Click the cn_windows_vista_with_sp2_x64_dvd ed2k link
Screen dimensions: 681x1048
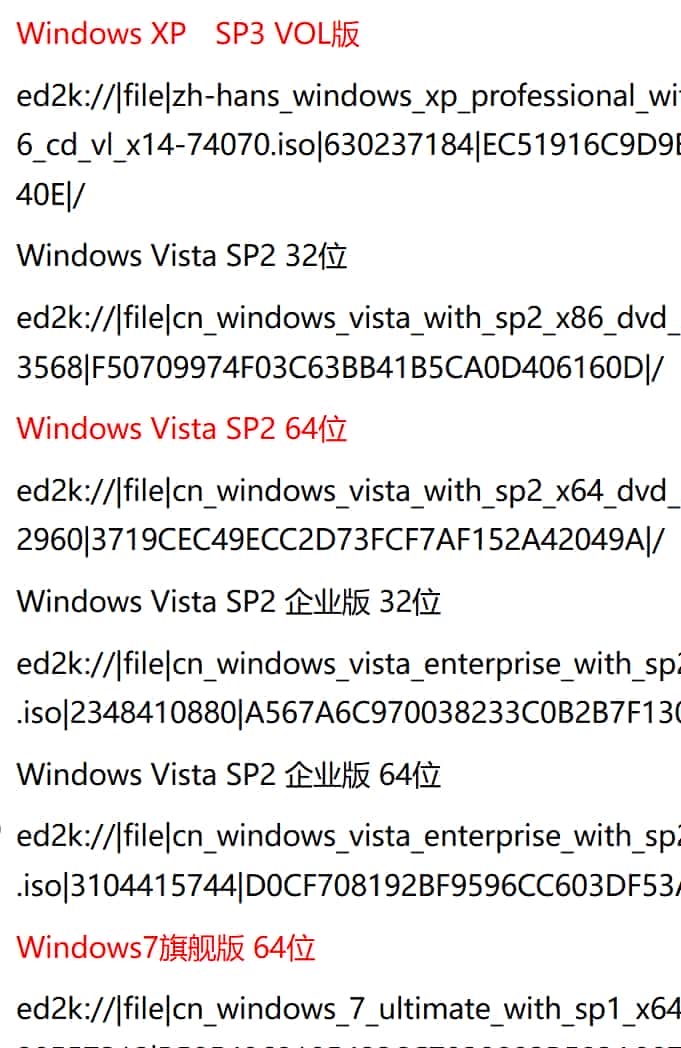click(x=348, y=491)
